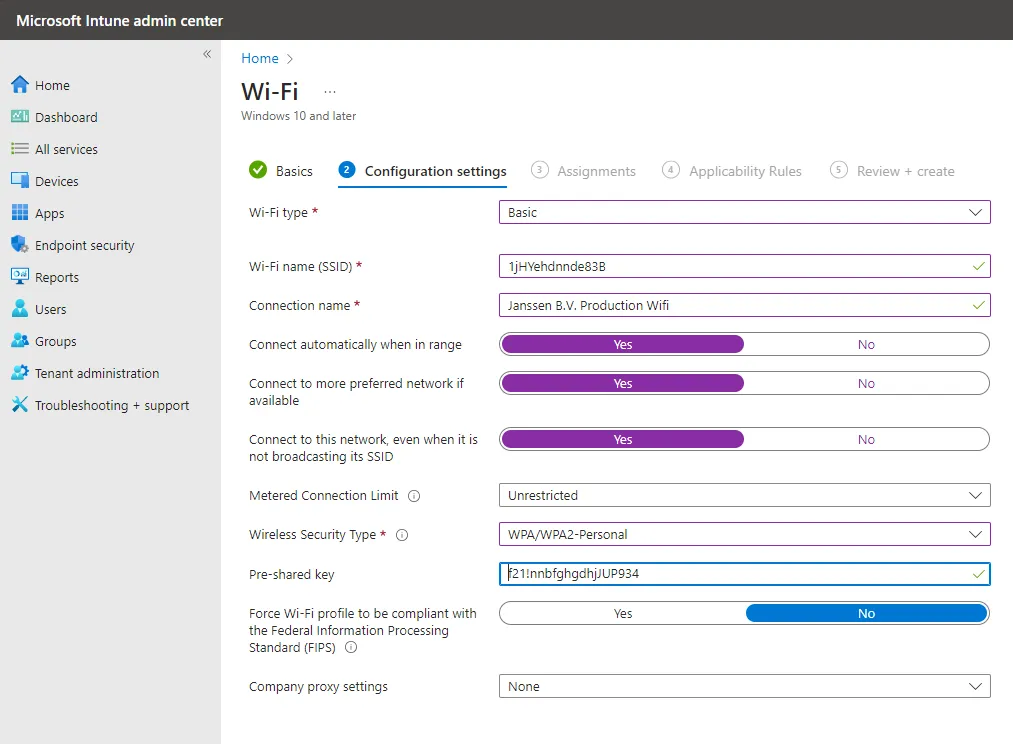The height and width of the screenshot is (744, 1013).
Task: Click info icon next to Wireless Security Type
Action: click(x=402, y=535)
